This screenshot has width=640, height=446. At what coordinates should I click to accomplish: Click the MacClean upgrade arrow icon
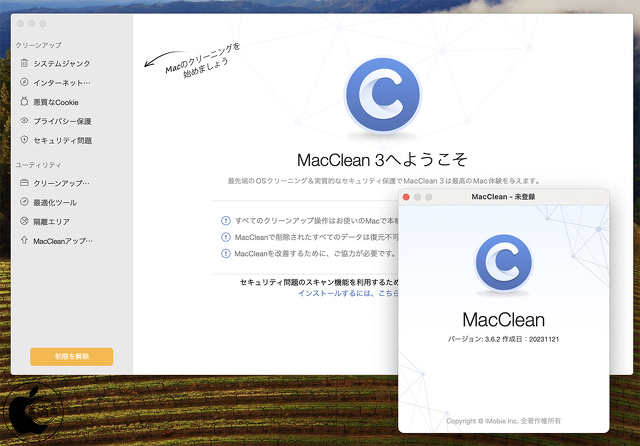point(24,240)
